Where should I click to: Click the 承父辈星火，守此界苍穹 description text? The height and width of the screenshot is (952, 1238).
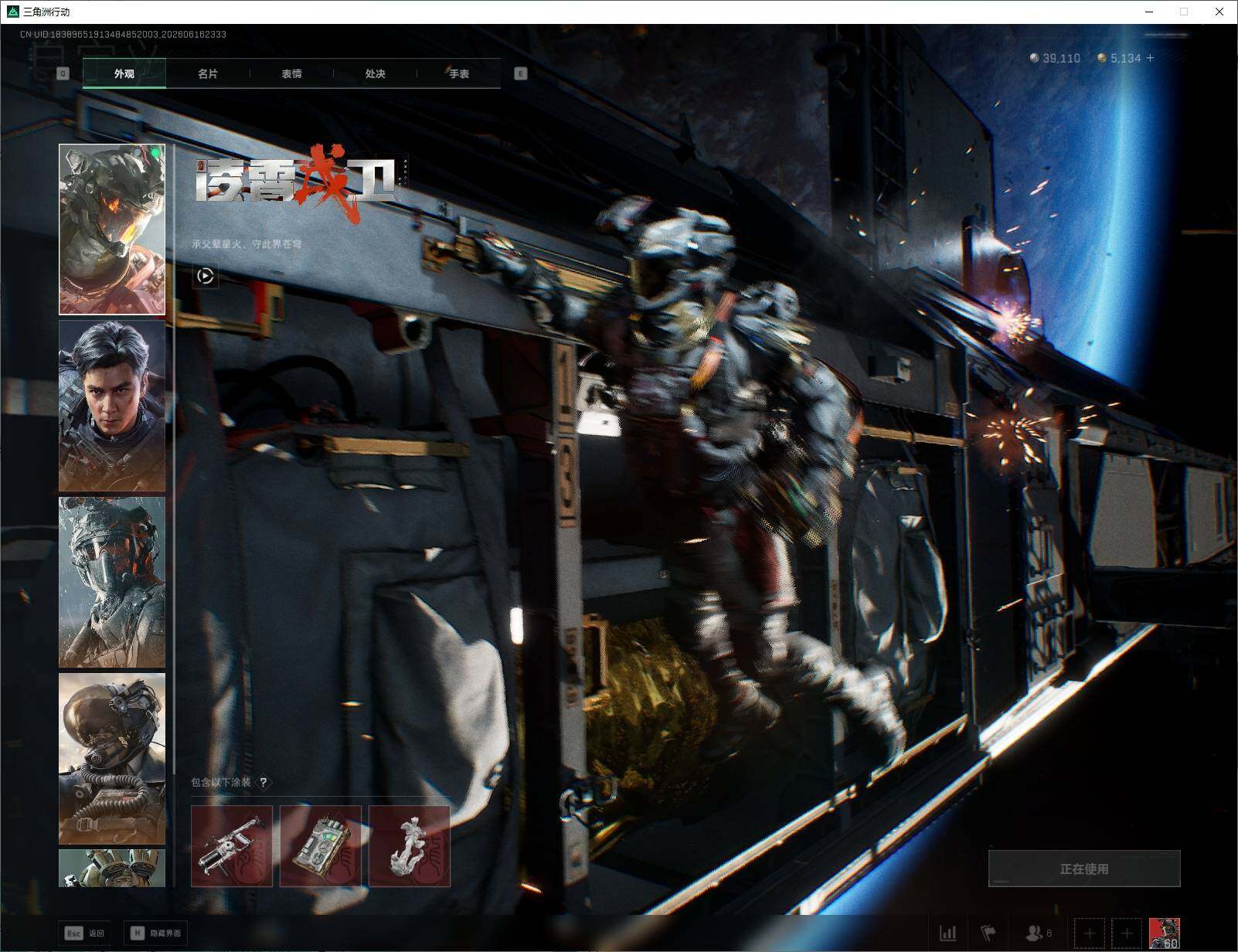[x=247, y=244]
